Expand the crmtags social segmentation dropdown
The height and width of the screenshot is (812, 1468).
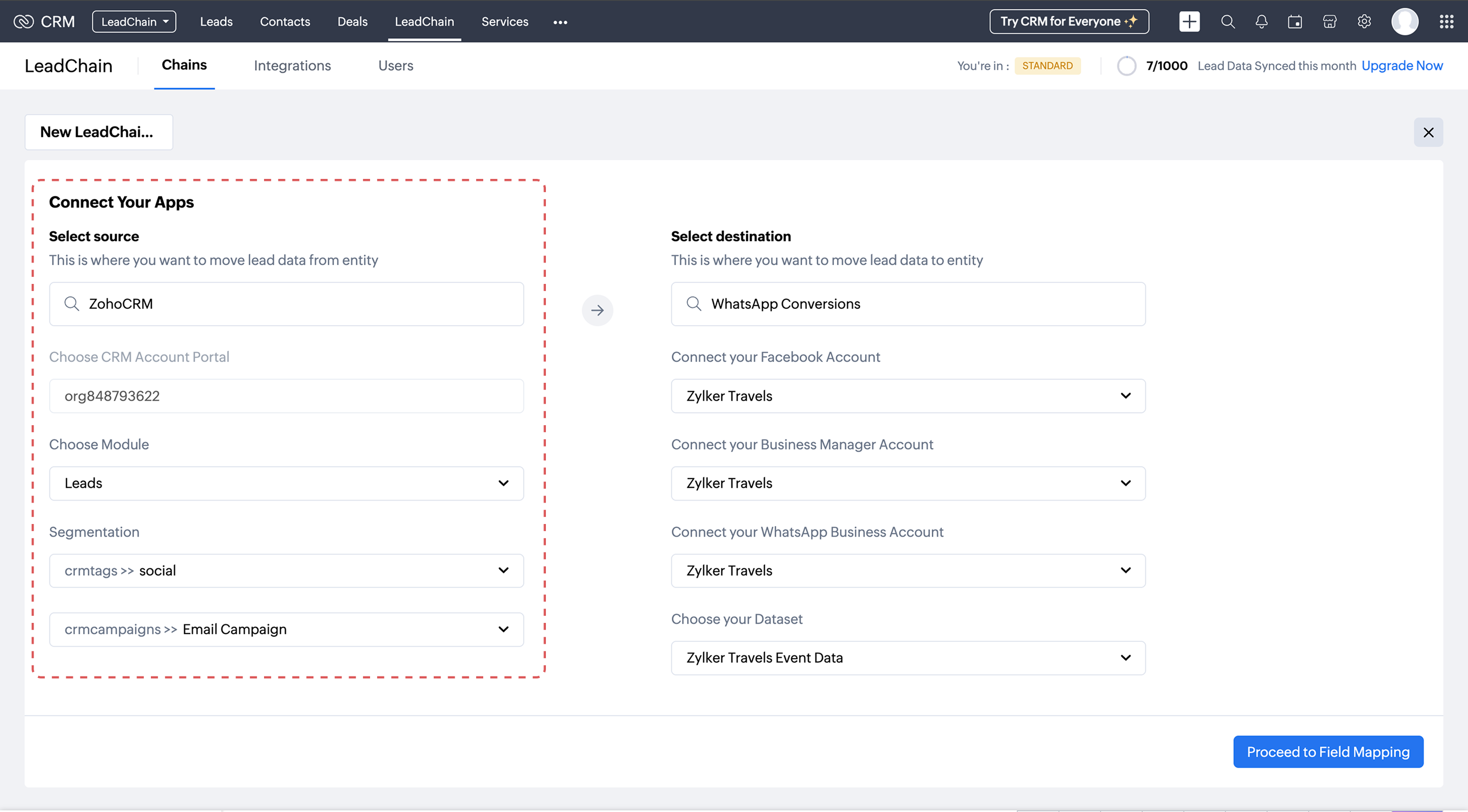point(286,570)
